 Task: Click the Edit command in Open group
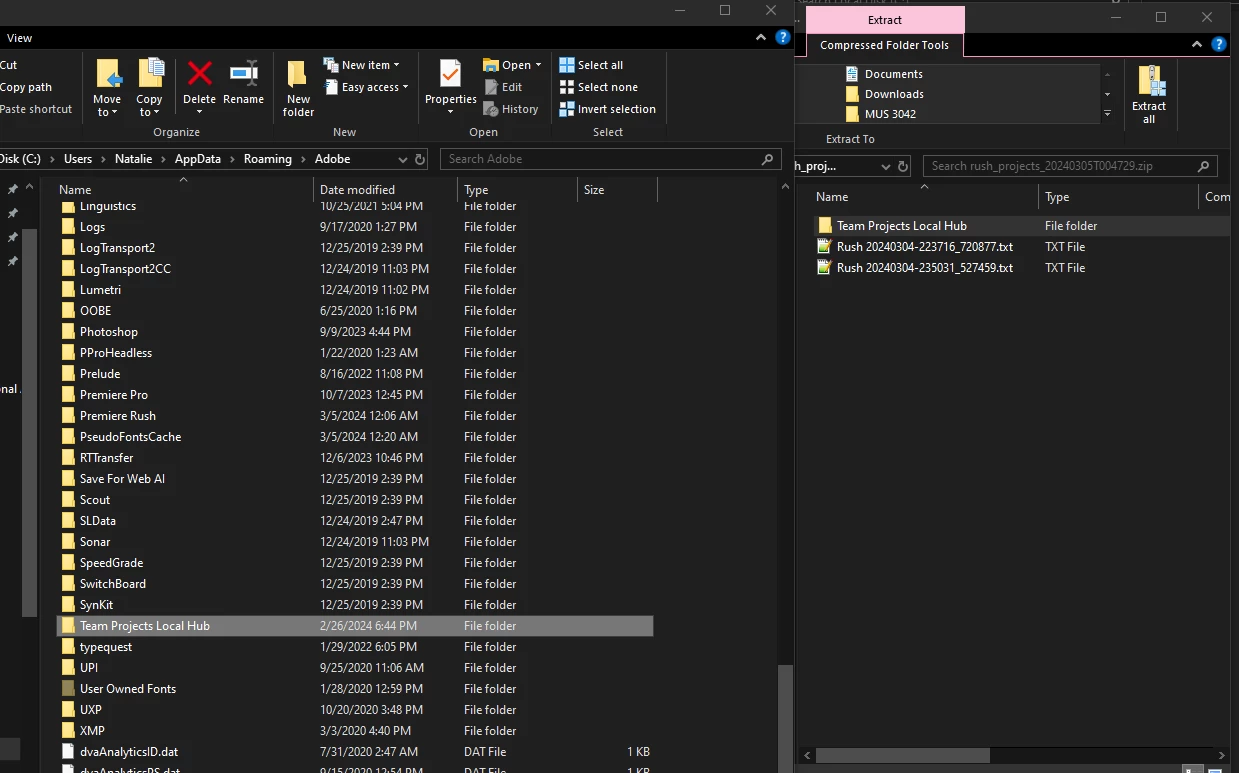click(503, 87)
